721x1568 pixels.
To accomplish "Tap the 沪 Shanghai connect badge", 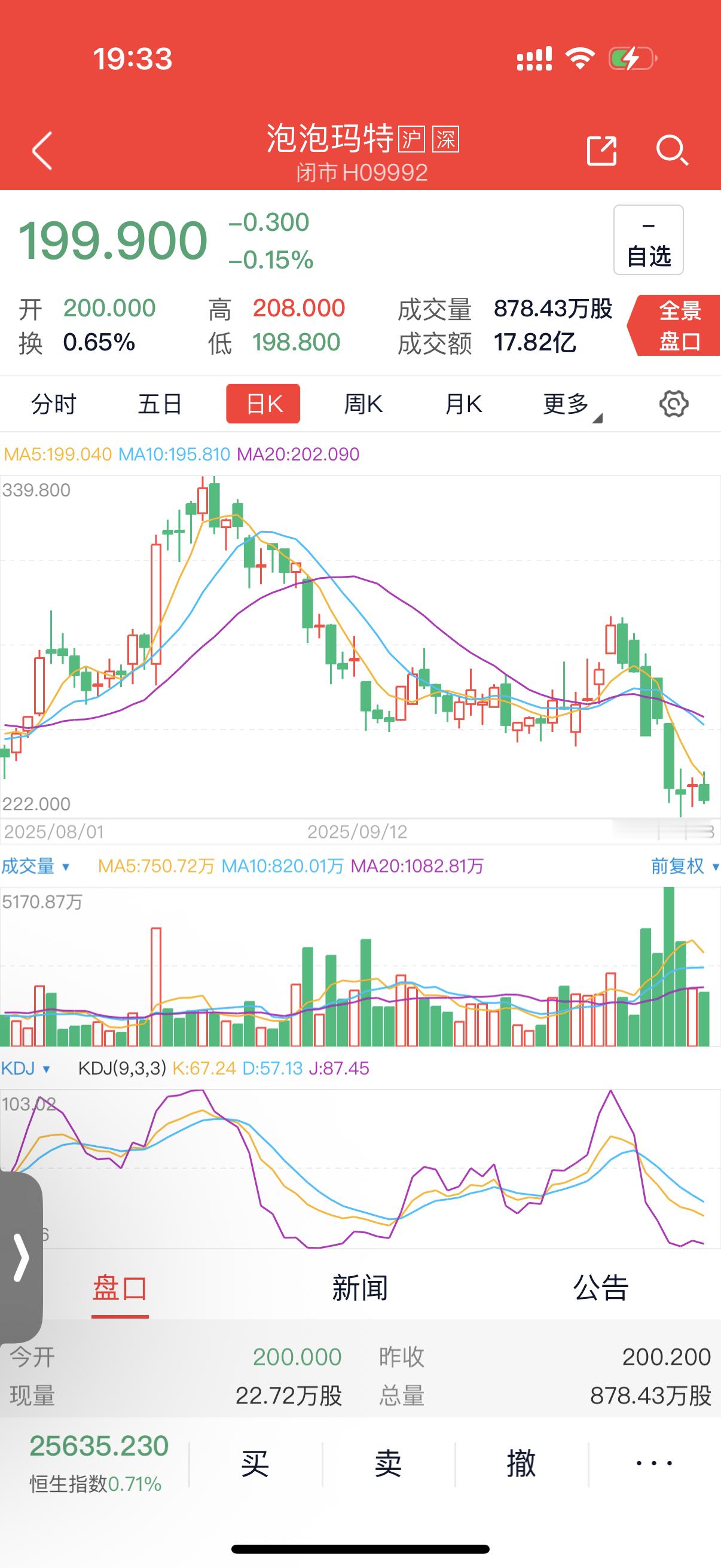I will pos(411,139).
